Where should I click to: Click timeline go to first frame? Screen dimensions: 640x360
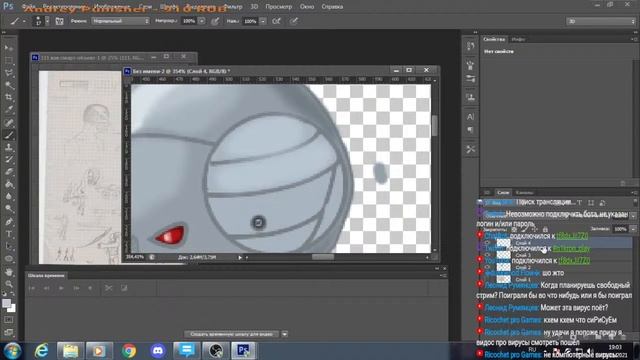point(32,288)
